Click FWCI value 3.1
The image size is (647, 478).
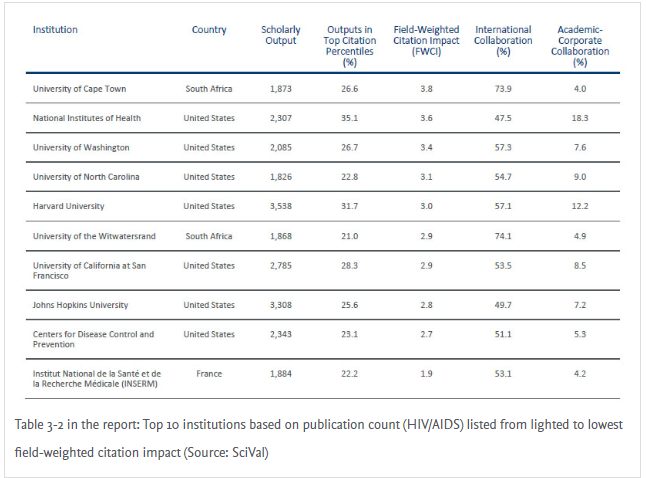pyautogui.click(x=426, y=177)
